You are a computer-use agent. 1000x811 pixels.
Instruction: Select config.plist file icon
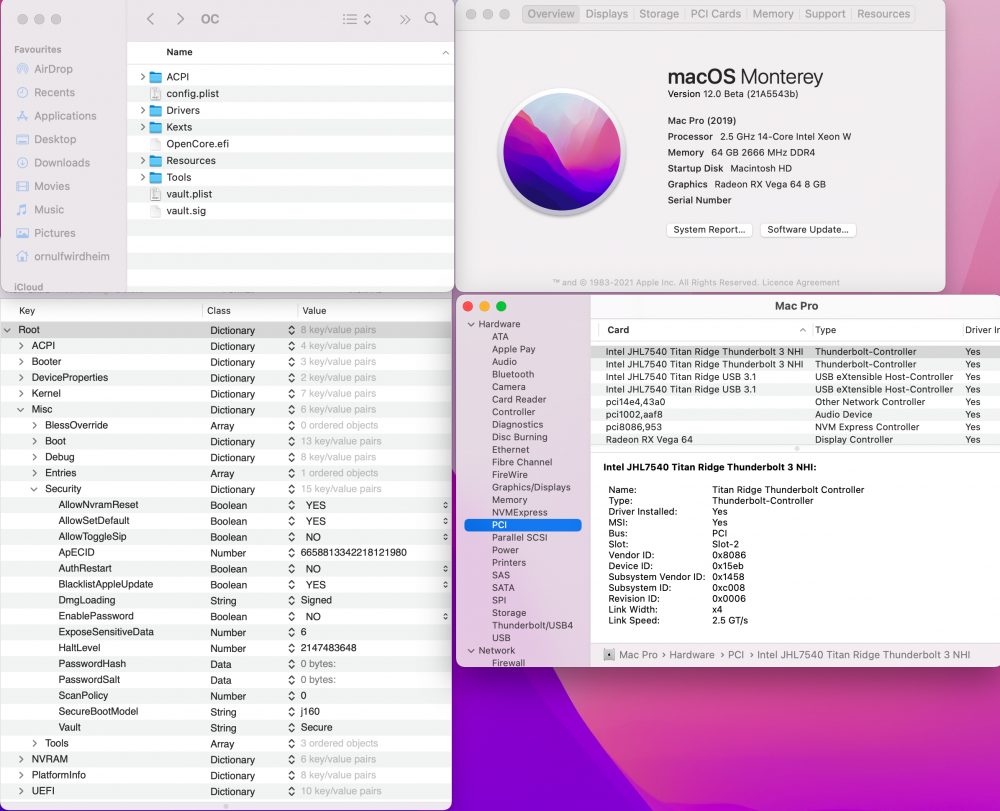tap(156, 94)
